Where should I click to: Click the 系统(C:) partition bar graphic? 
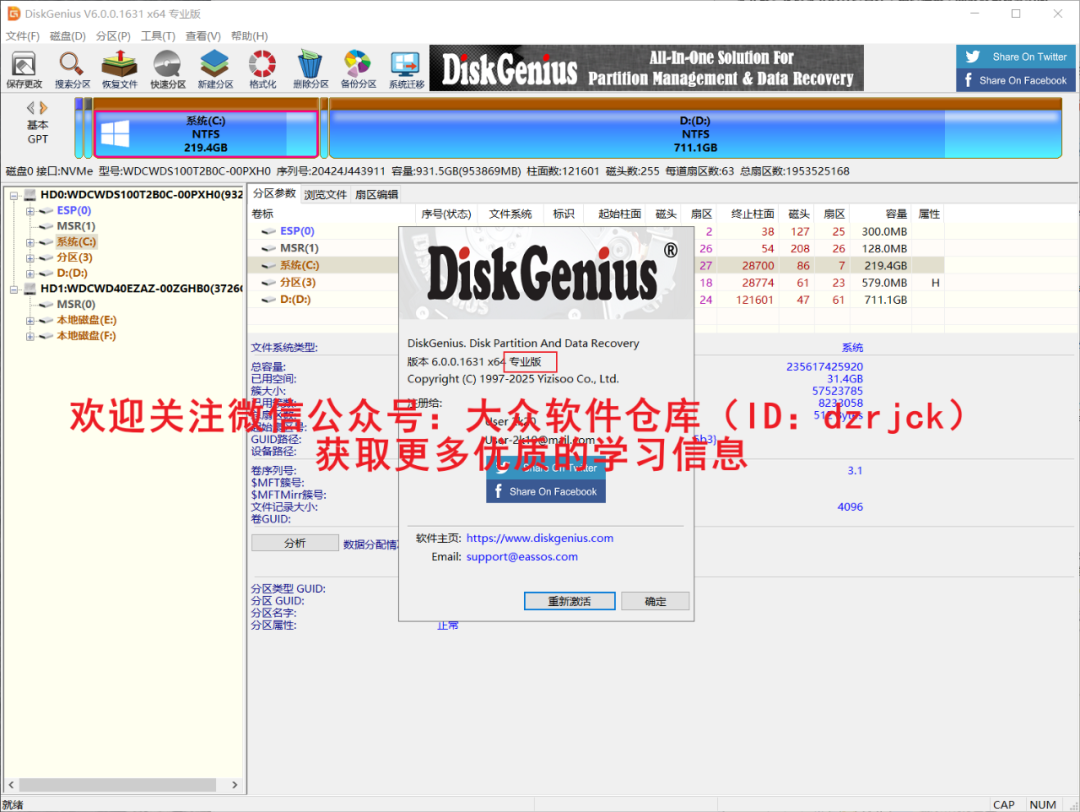coord(205,134)
